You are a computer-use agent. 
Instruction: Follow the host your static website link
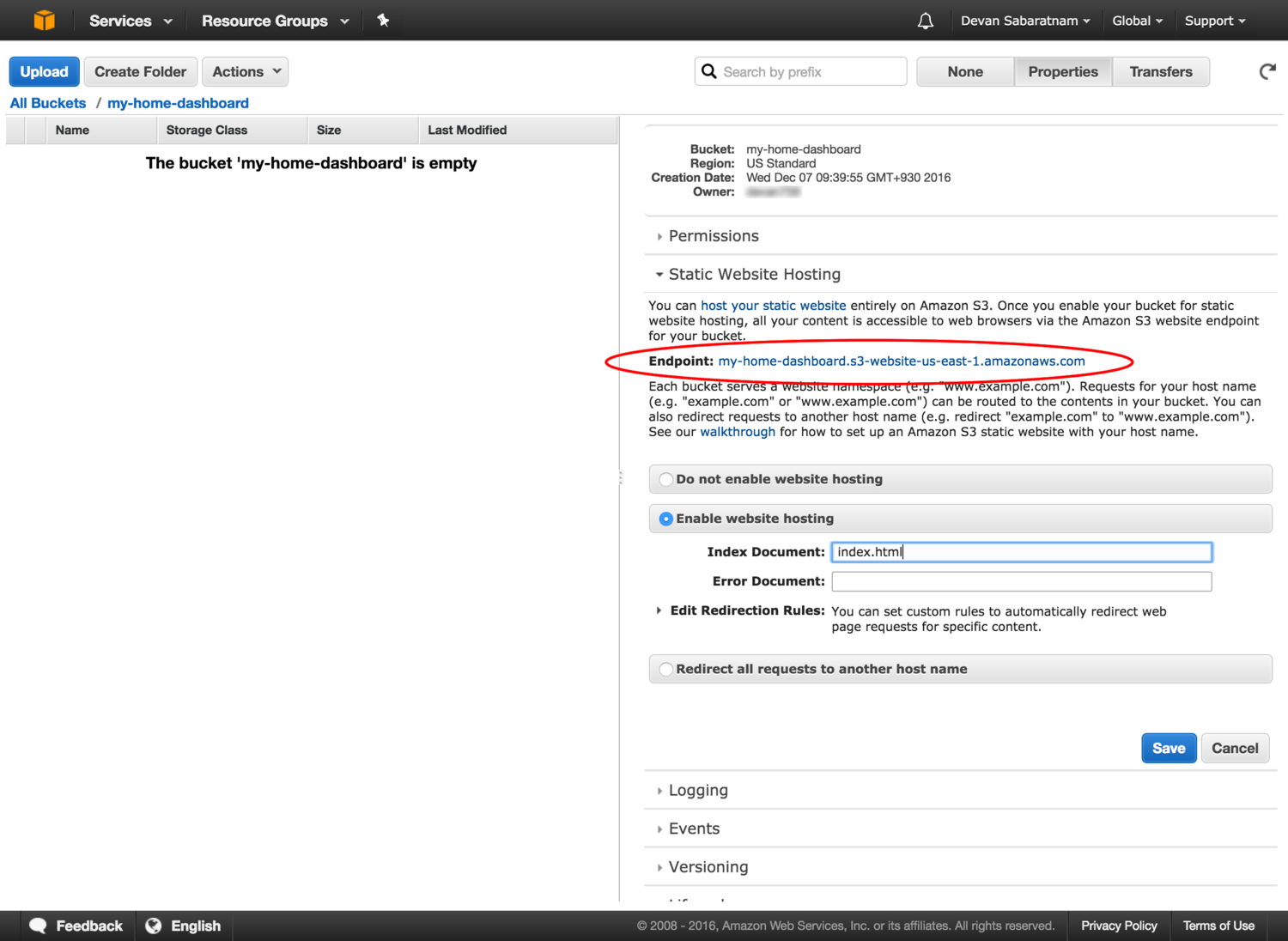coord(774,306)
